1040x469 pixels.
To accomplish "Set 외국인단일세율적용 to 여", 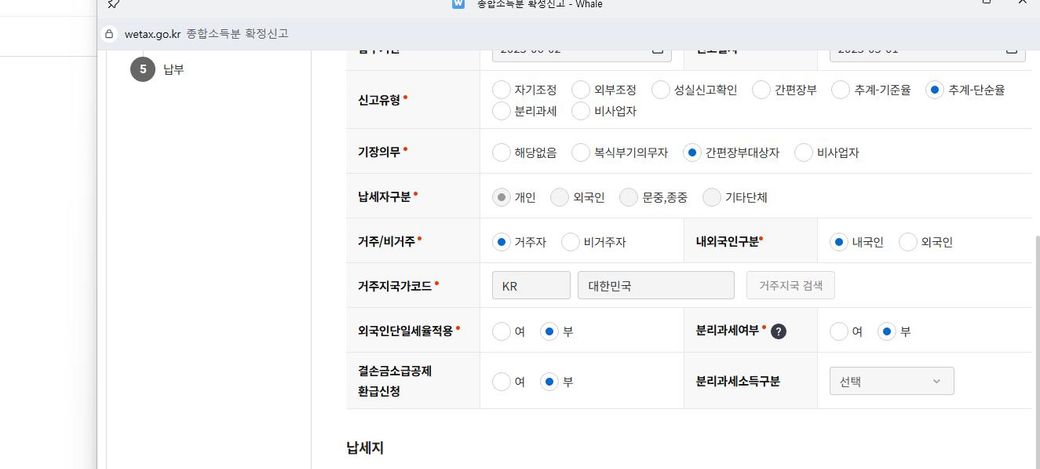I will [x=502, y=331].
